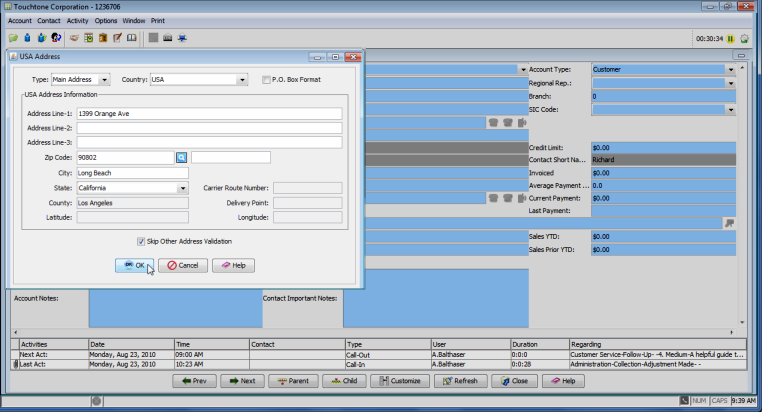Viewport: 762px width, 412px height.
Task: Open the Activity menu
Action: click(77, 21)
